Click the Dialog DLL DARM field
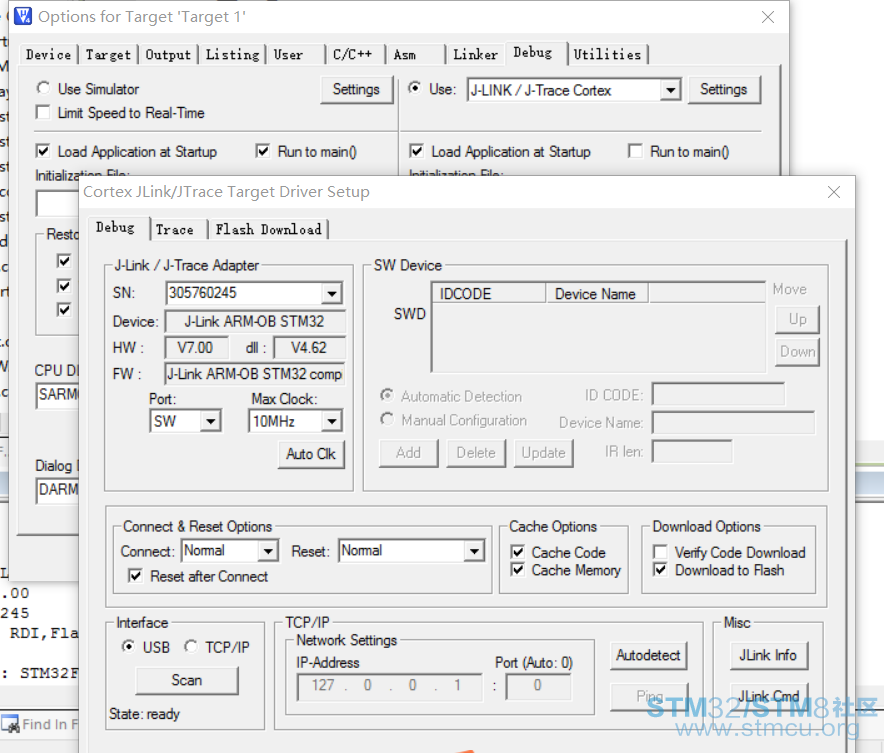Screen dimensions: 884x753 point(58,489)
